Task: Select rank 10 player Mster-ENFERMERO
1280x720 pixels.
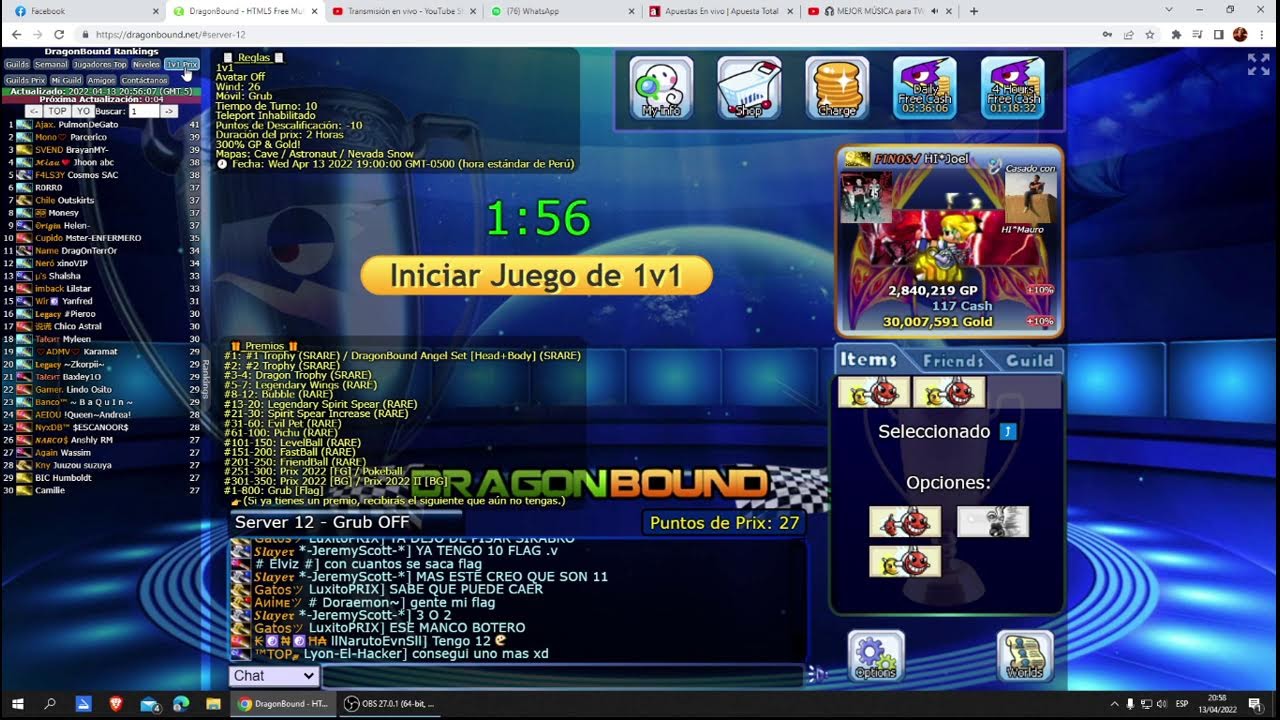Action: point(103,238)
